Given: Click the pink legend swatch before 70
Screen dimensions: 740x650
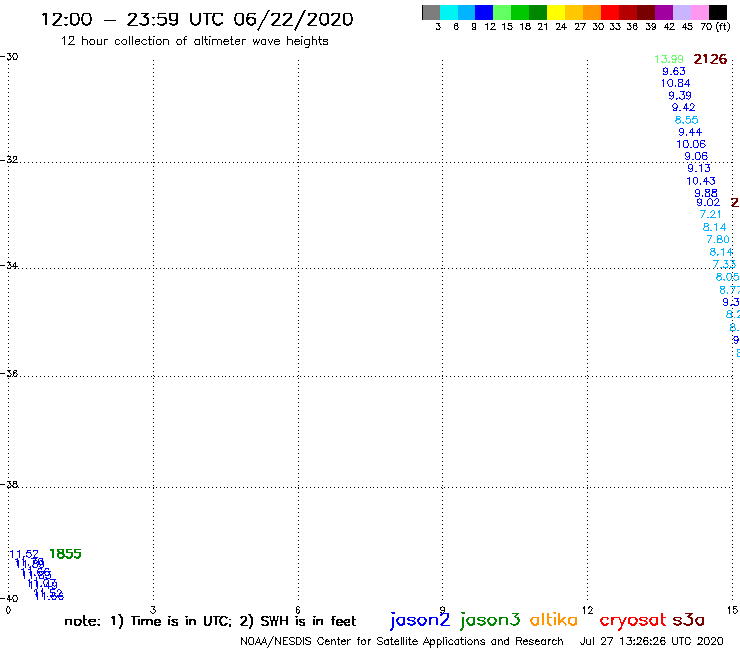Looking at the screenshot, I should [699, 12].
